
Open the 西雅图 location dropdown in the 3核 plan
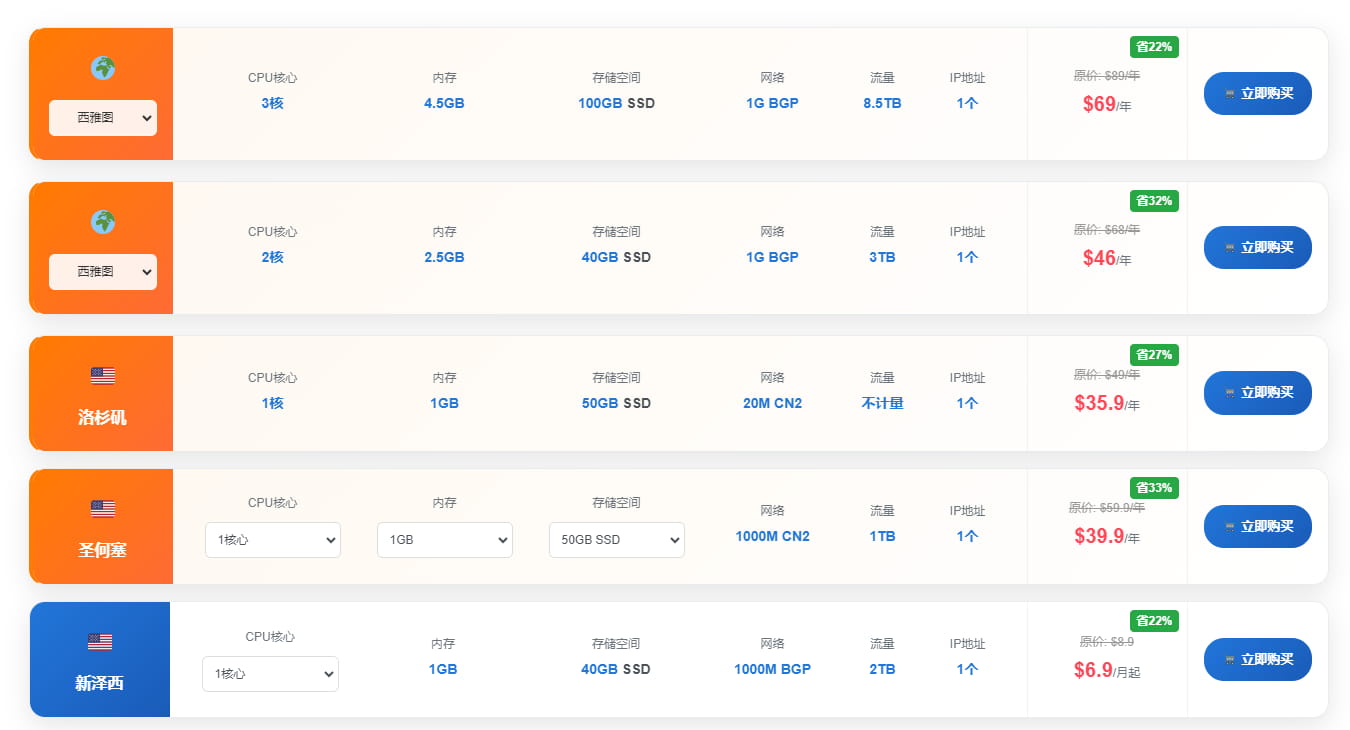[103, 118]
